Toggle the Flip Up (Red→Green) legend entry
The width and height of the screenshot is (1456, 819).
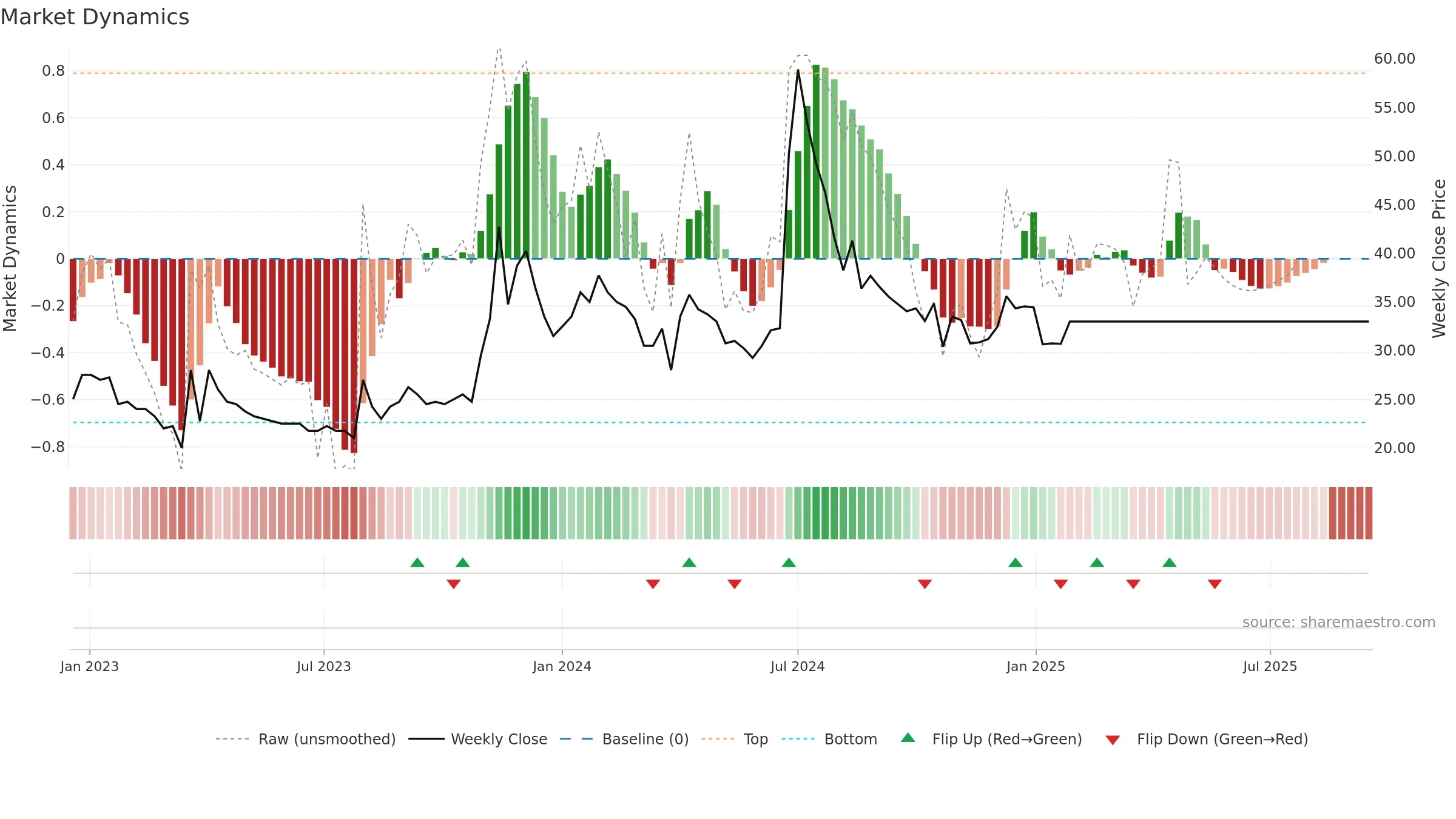coord(991,739)
